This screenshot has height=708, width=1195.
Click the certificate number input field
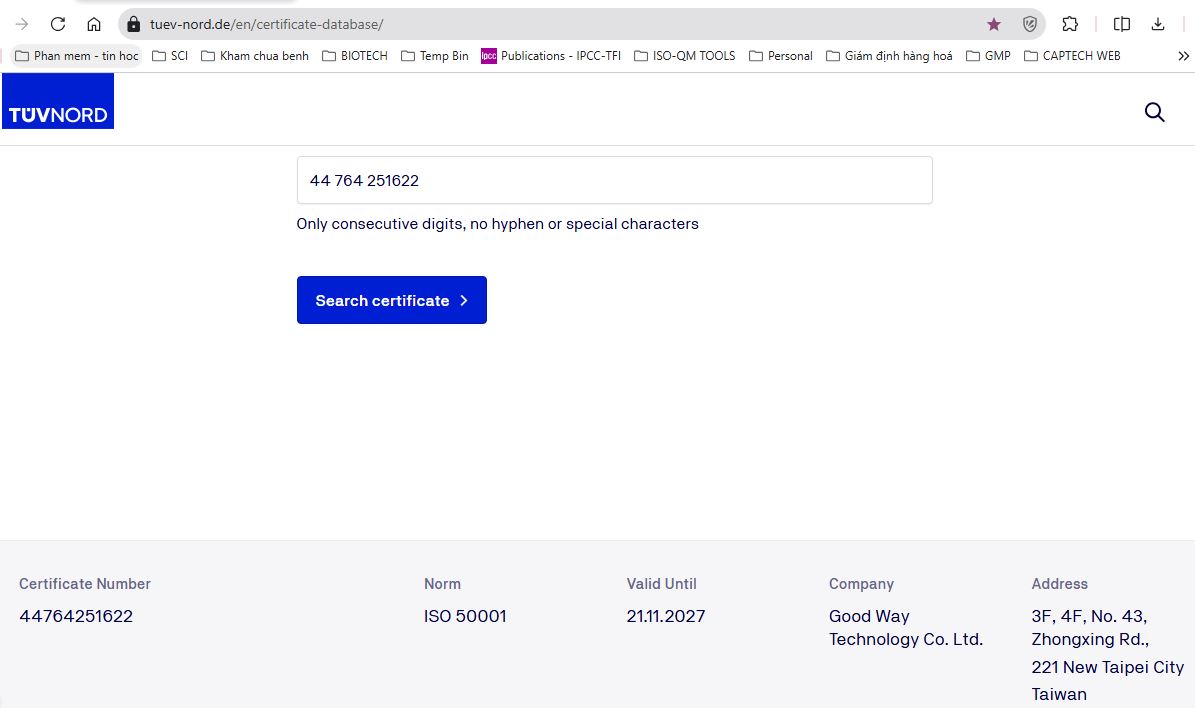(x=614, y=181)
